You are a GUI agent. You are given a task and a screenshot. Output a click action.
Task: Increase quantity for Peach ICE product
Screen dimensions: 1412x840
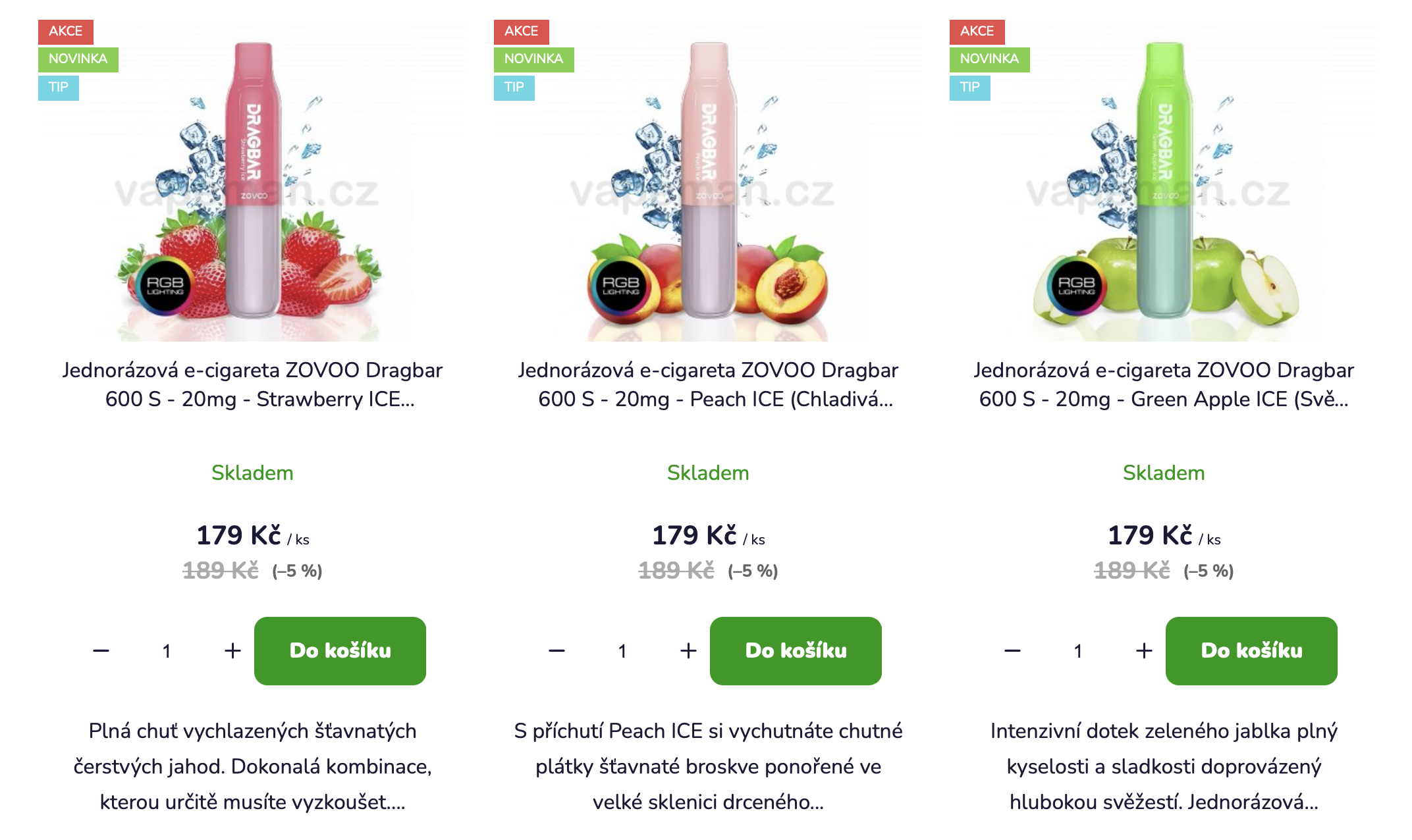[x=688, y=651]
